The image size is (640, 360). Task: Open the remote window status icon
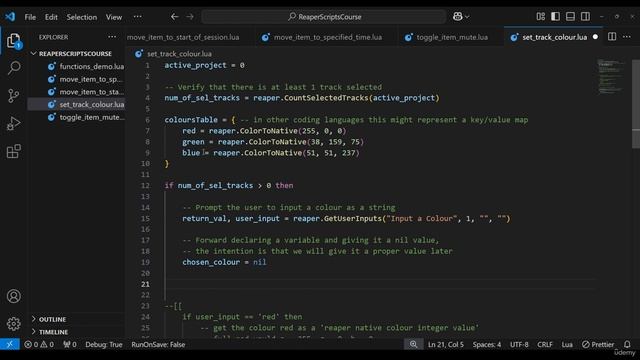click(10, 344)
